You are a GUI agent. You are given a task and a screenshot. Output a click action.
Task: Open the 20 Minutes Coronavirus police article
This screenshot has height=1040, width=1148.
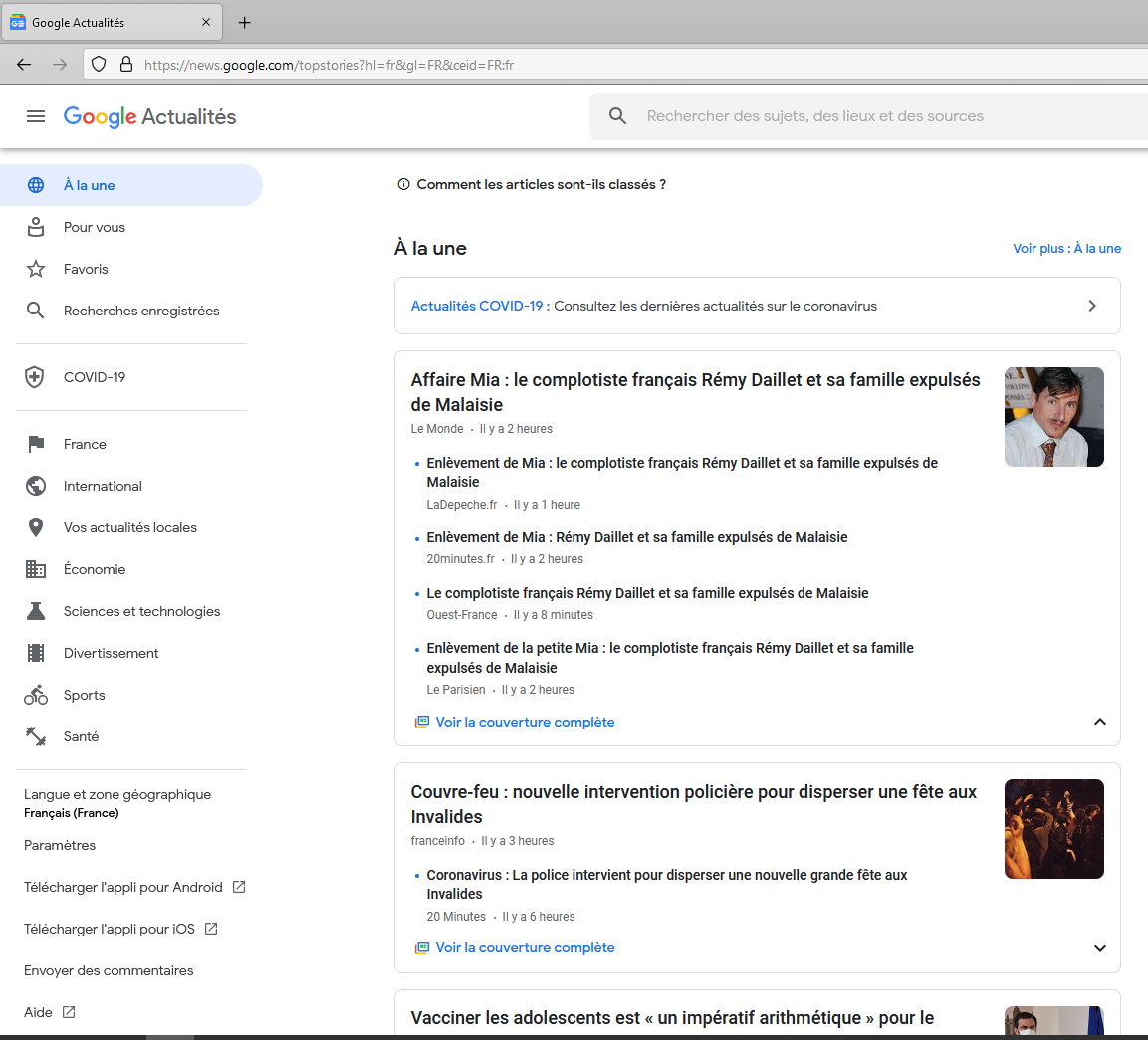click(667, 884)
